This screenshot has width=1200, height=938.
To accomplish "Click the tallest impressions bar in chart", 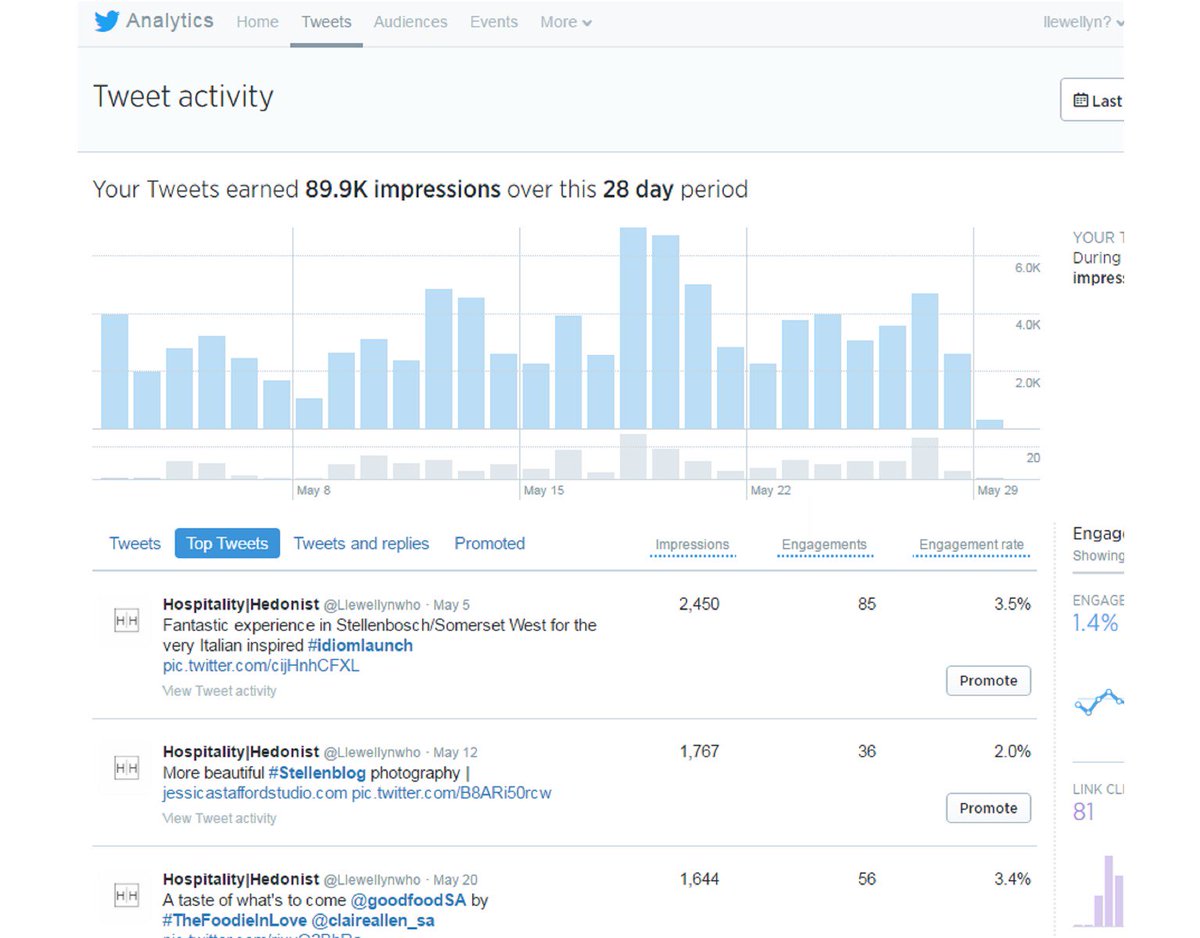I will click(x=633, y=328).
